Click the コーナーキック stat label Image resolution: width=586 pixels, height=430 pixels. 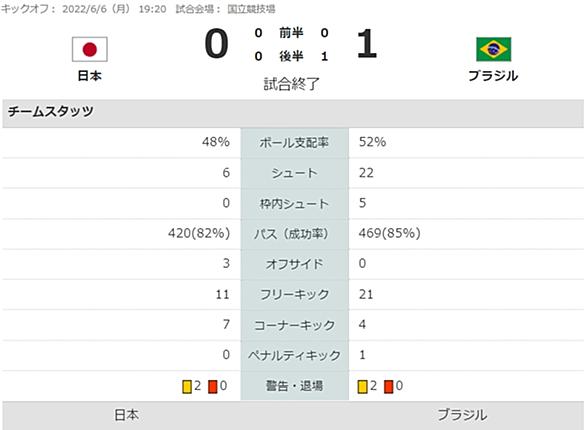point(294,325)
